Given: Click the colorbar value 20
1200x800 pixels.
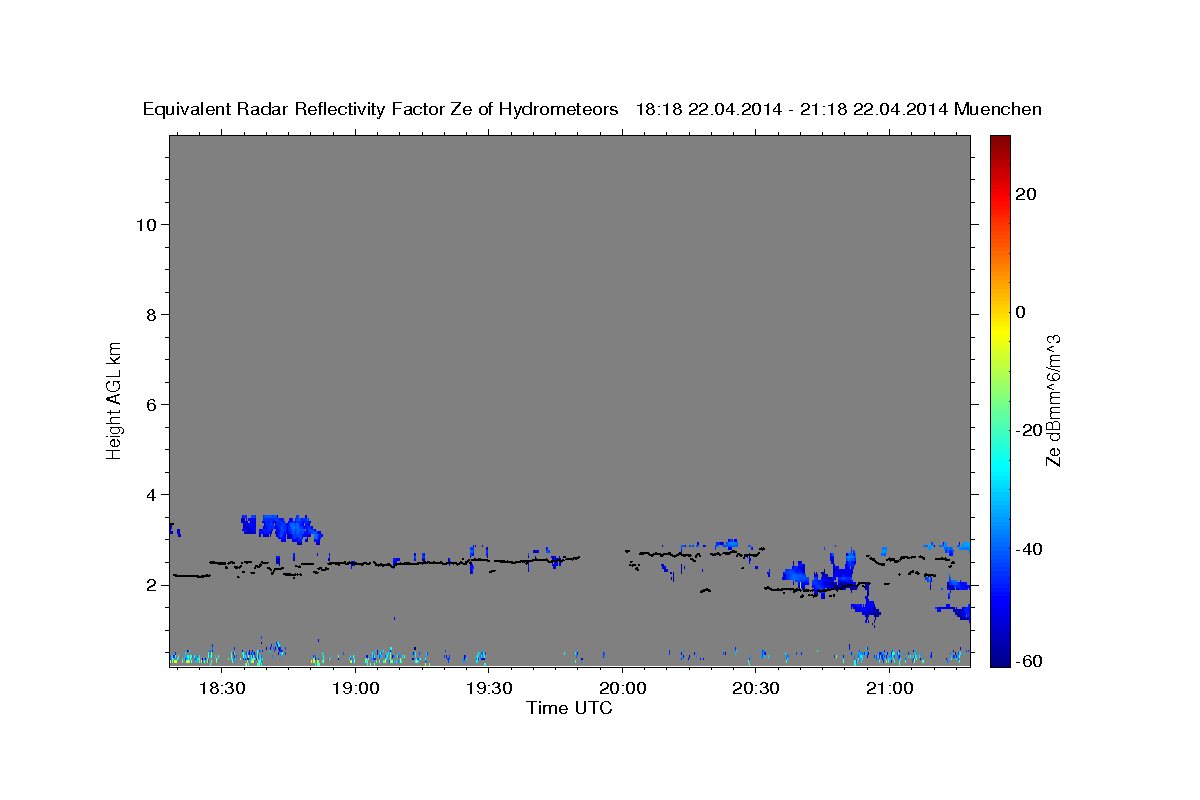Looking at the screenshot, I should tap(1026, 194).
